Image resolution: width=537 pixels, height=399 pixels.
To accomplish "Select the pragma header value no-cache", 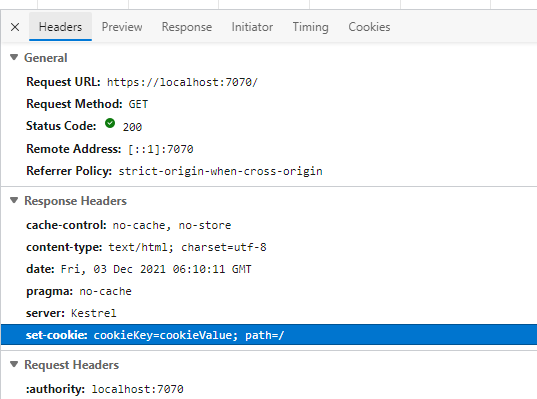I will tap(105, 291).
